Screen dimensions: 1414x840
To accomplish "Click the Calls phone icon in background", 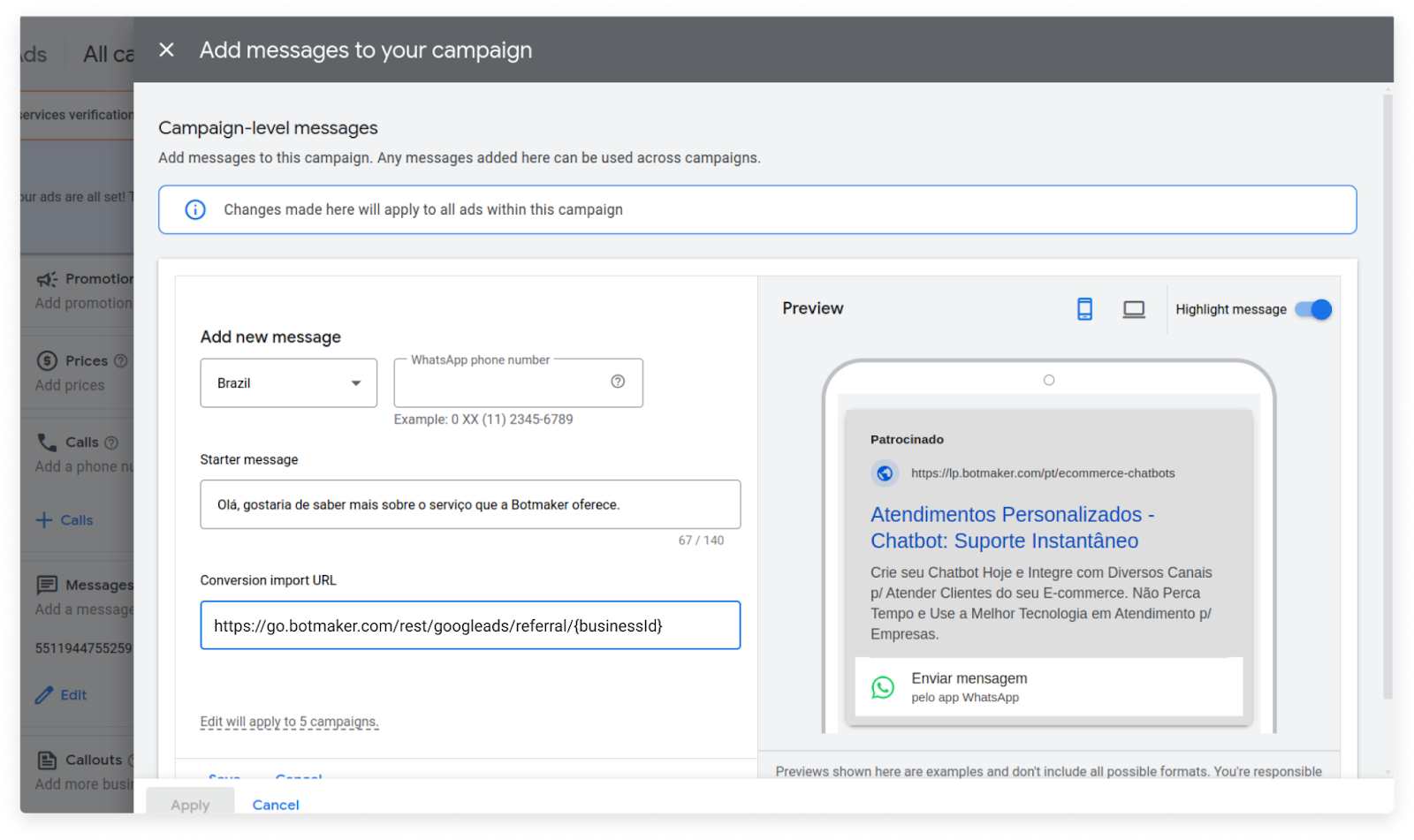I will (47, 442).
